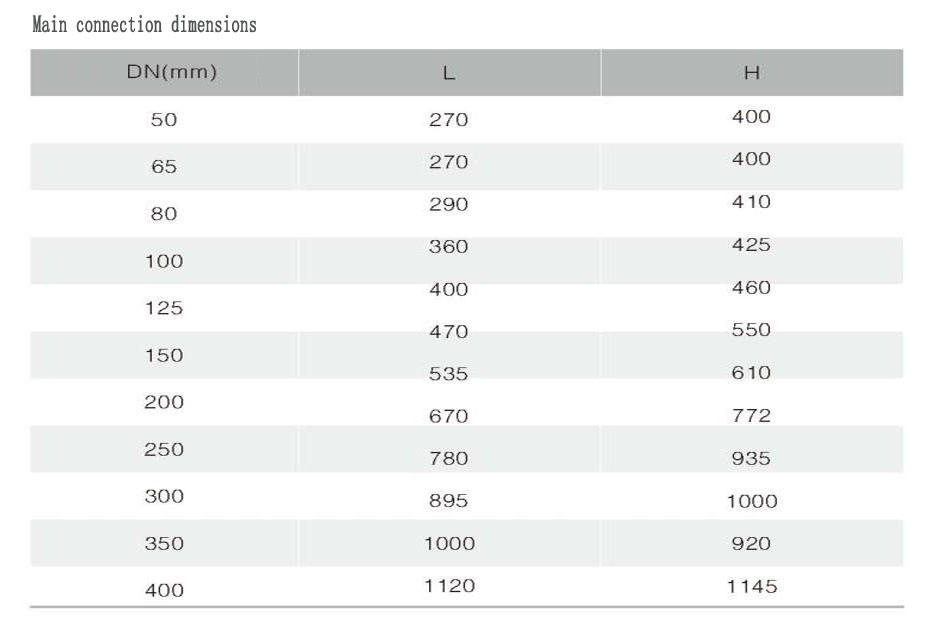
Task: Select the DN 300 cell
Action: point(164,496)
